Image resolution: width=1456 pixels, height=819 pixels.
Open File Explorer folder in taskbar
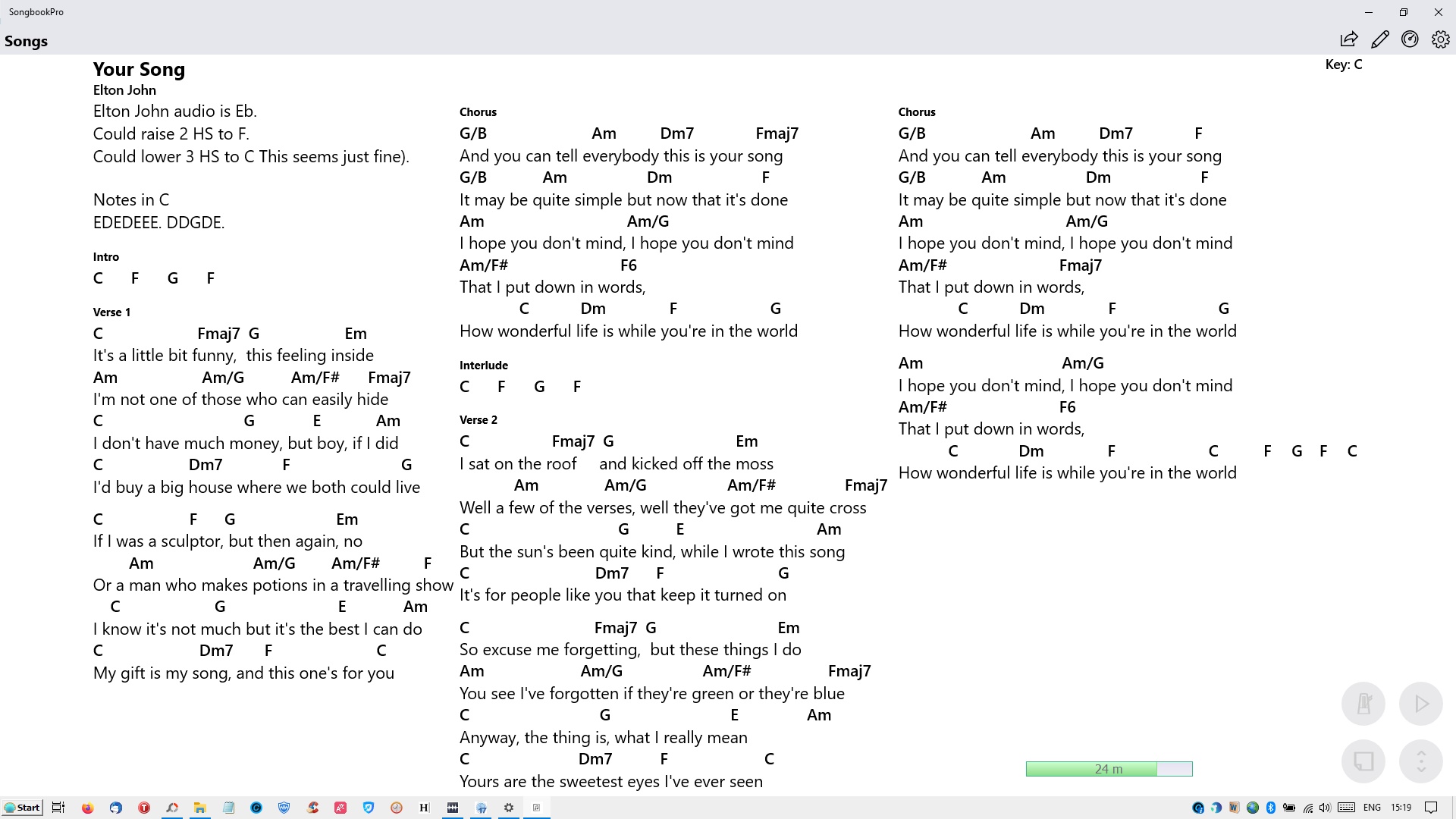click(200, 808)
